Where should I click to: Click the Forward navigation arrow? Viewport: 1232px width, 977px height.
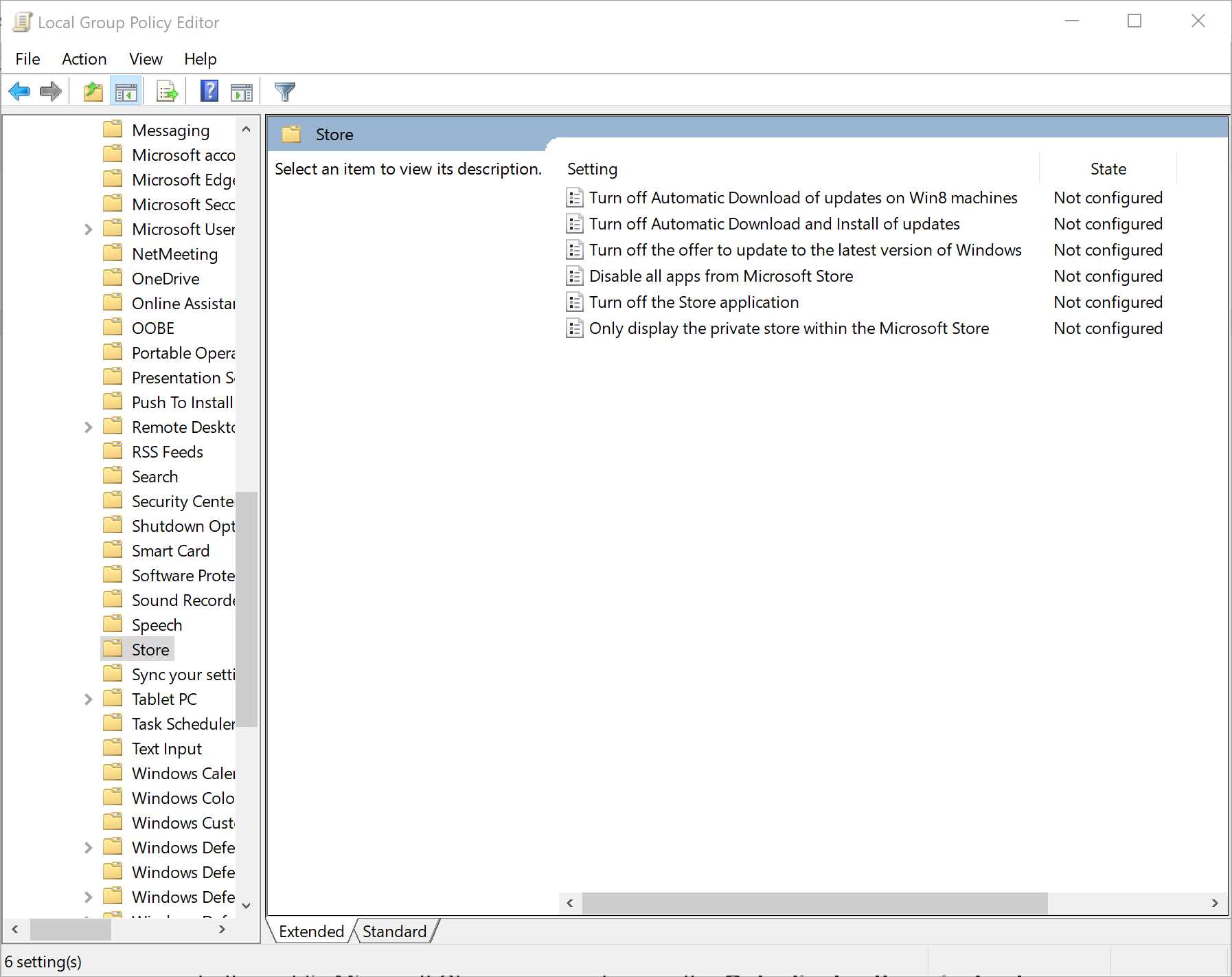[x=49, y=91]
